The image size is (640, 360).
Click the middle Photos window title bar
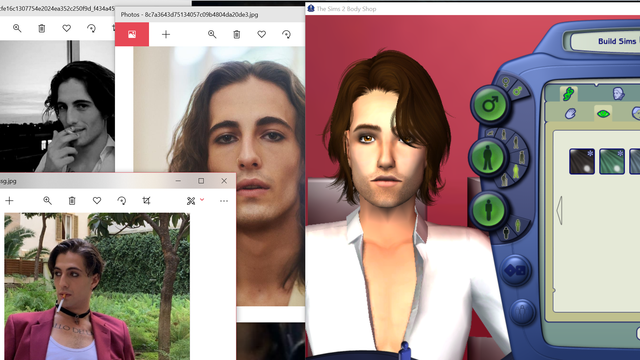(x=210, y=14)
